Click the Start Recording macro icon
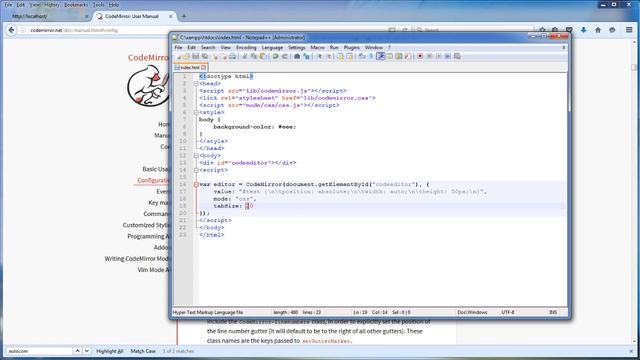 [x=420, y=56]
